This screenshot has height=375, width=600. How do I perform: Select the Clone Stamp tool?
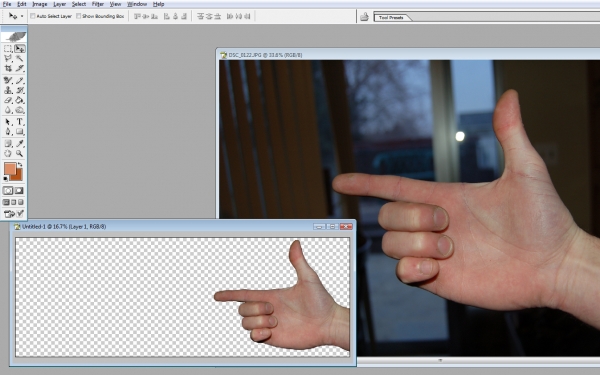pyautogui.click(x=8, y=90)
